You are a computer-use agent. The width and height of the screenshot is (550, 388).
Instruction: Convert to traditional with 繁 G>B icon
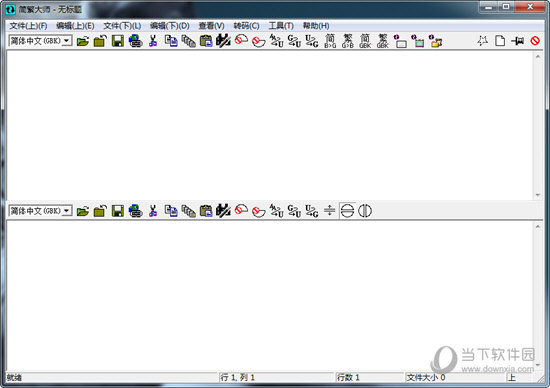click(348, 41)
